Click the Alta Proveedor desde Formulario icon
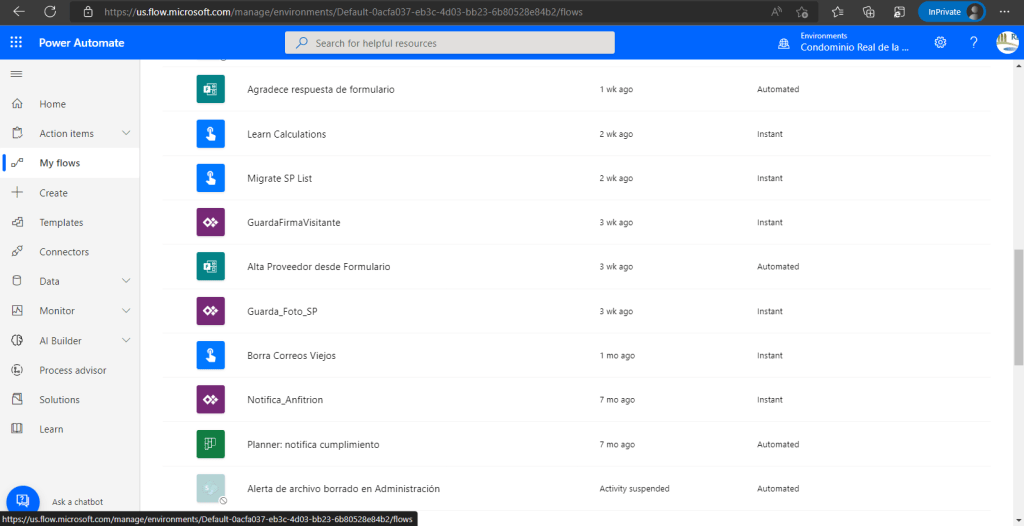The image size is (1024, 526). [x=210, y=267]
